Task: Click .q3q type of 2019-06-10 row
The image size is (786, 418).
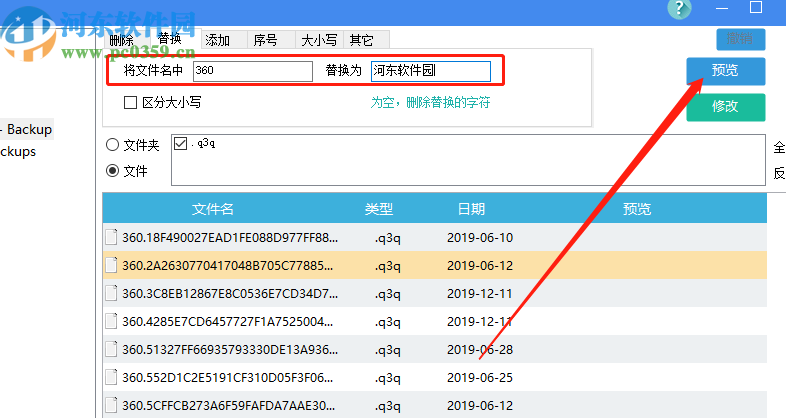Action: pos(387,239)
